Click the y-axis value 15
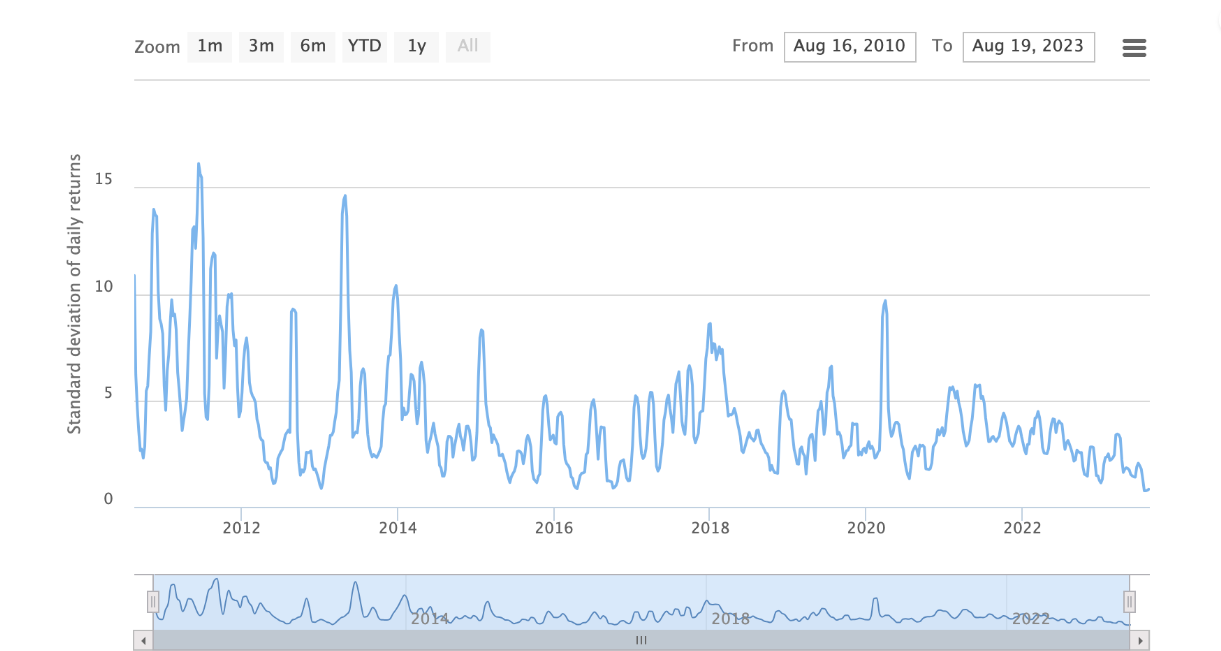This screenshot has height=651, width=1221. [104, 181]
